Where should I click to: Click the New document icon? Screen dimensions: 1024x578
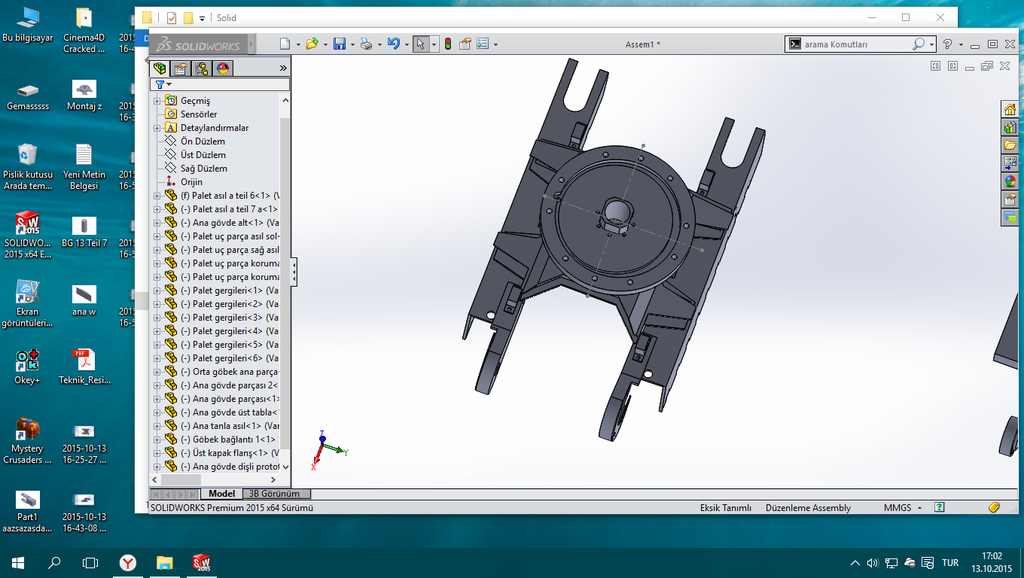point(285,44)
